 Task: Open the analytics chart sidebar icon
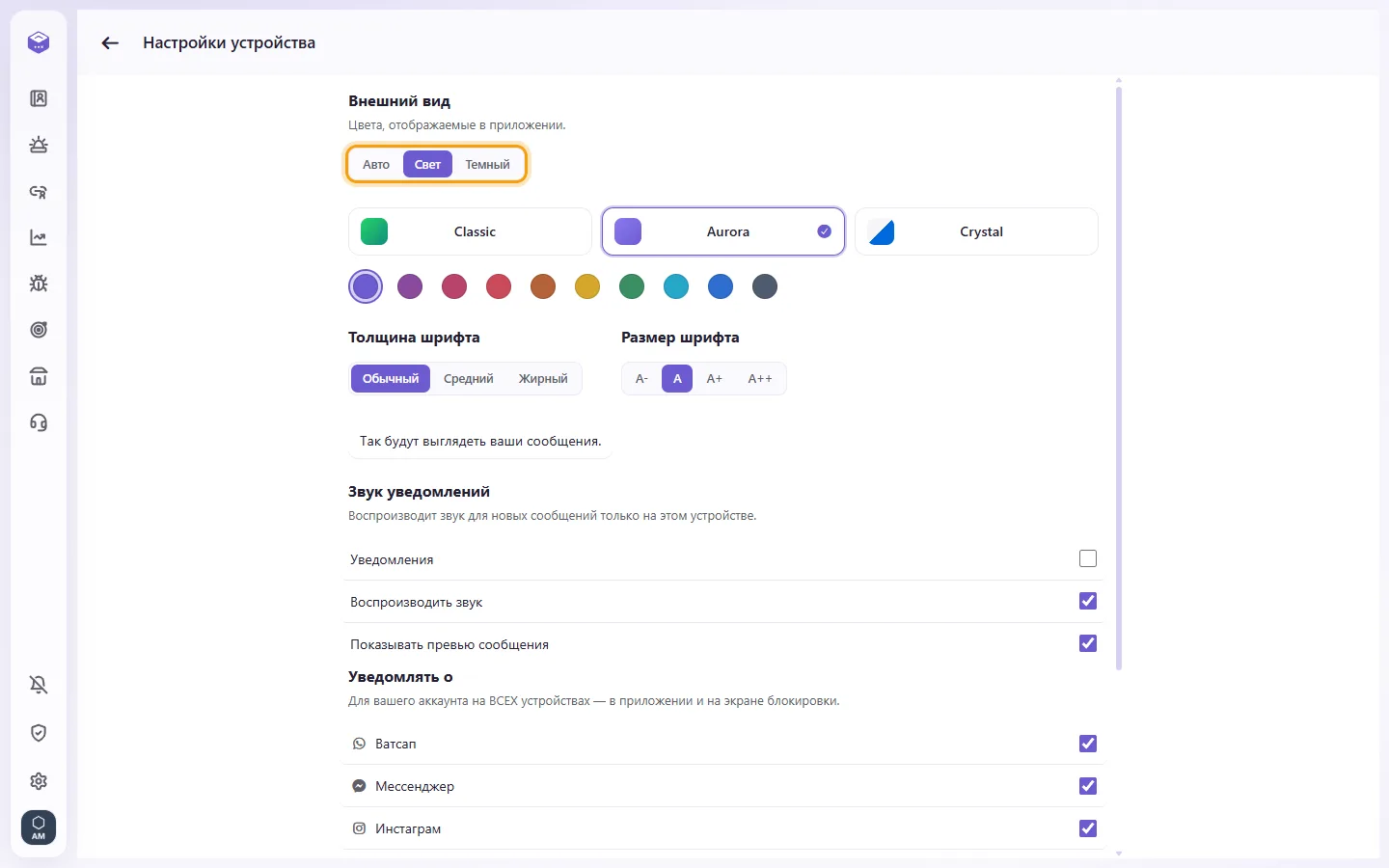click(39, 237)
